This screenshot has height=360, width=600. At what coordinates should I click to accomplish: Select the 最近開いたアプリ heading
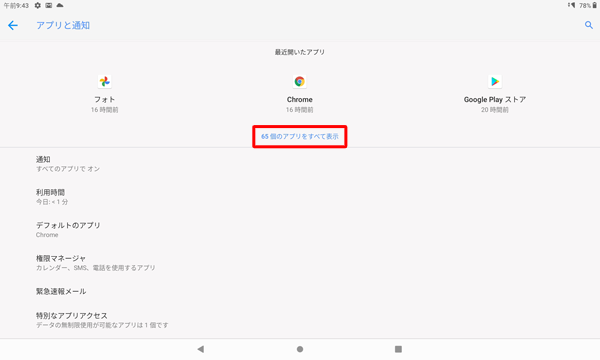tap(300, 52)
